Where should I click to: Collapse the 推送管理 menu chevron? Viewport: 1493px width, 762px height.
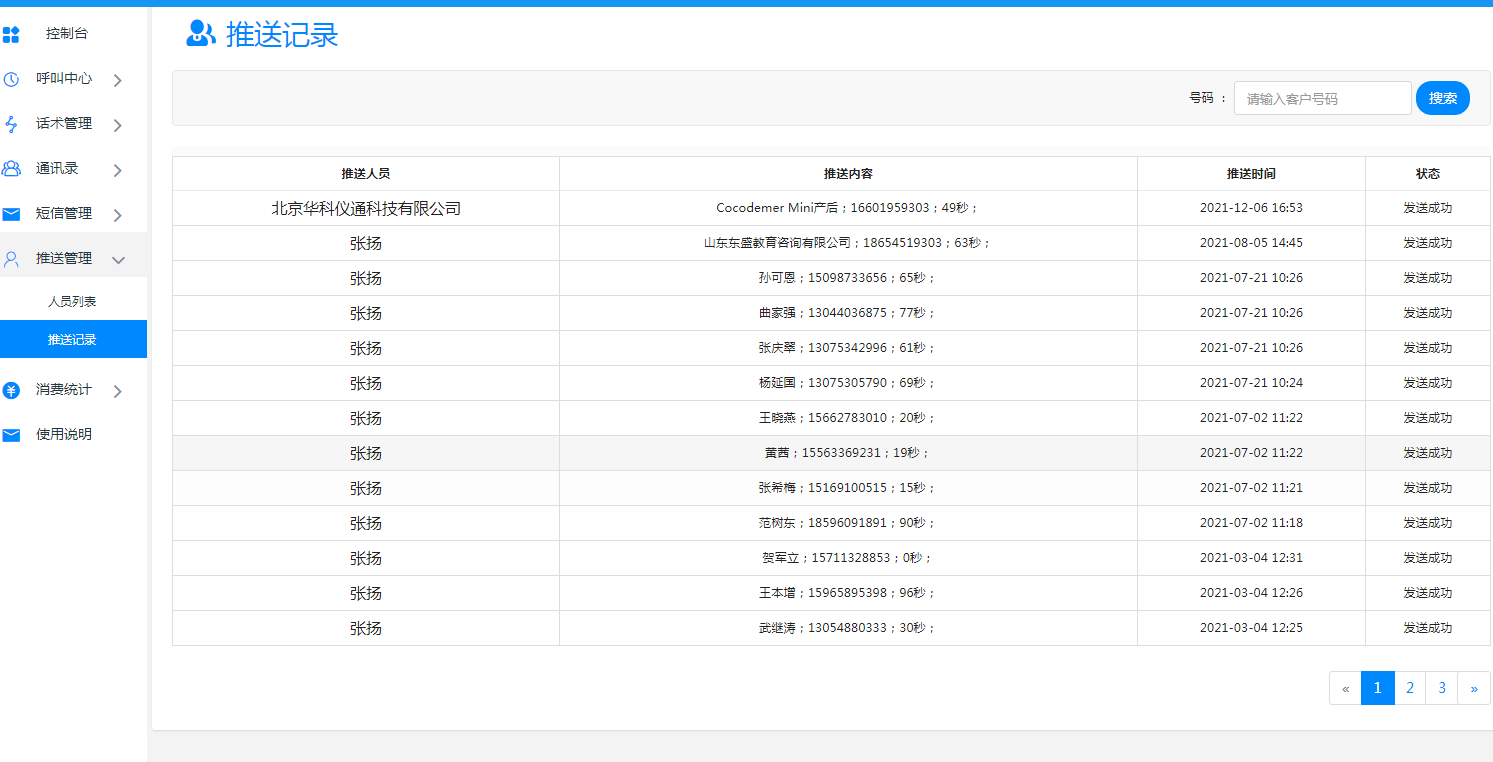[118, 260]
